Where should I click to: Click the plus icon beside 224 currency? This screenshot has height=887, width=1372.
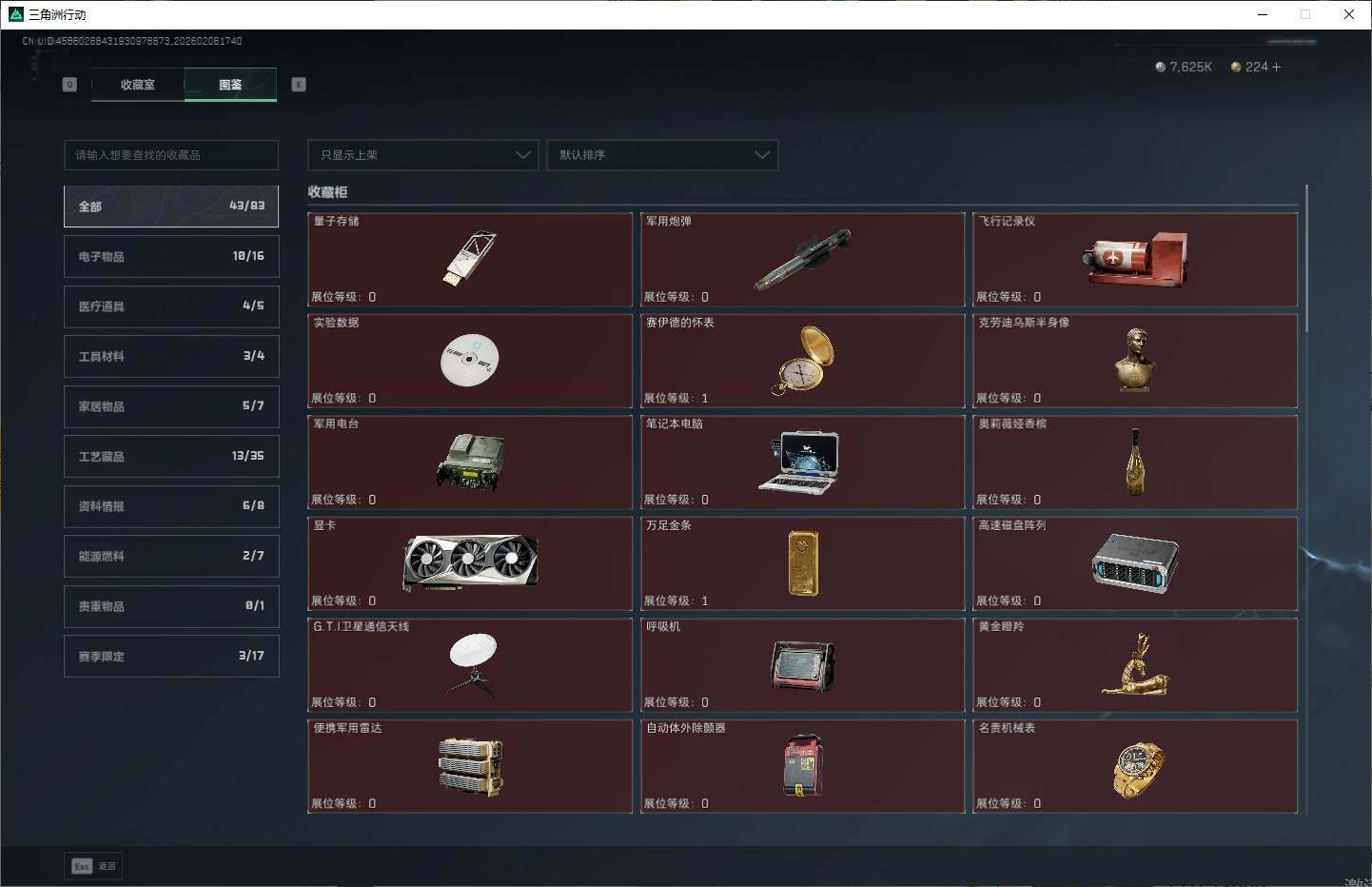point(1276,67)
